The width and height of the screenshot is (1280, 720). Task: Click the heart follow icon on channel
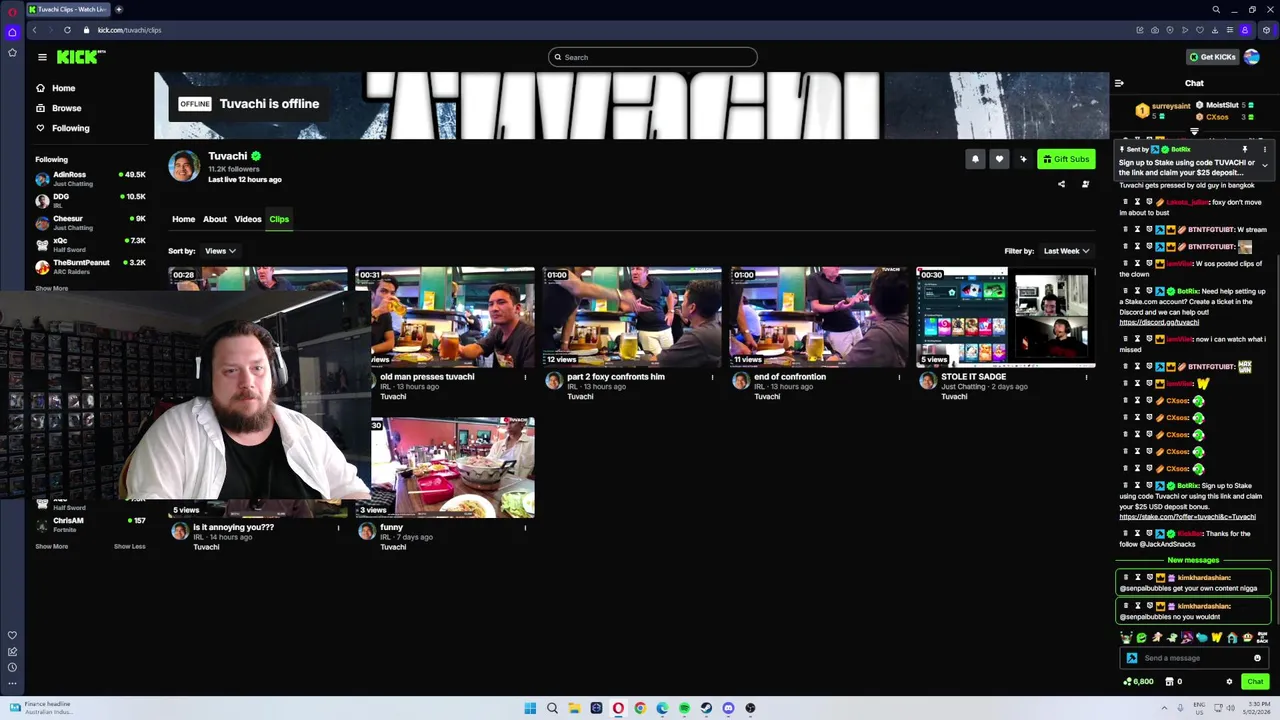[x=999, y=159]
